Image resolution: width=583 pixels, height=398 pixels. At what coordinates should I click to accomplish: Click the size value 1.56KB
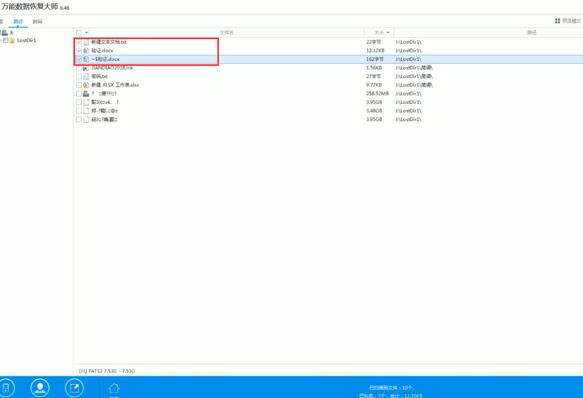tap(374, 68)
